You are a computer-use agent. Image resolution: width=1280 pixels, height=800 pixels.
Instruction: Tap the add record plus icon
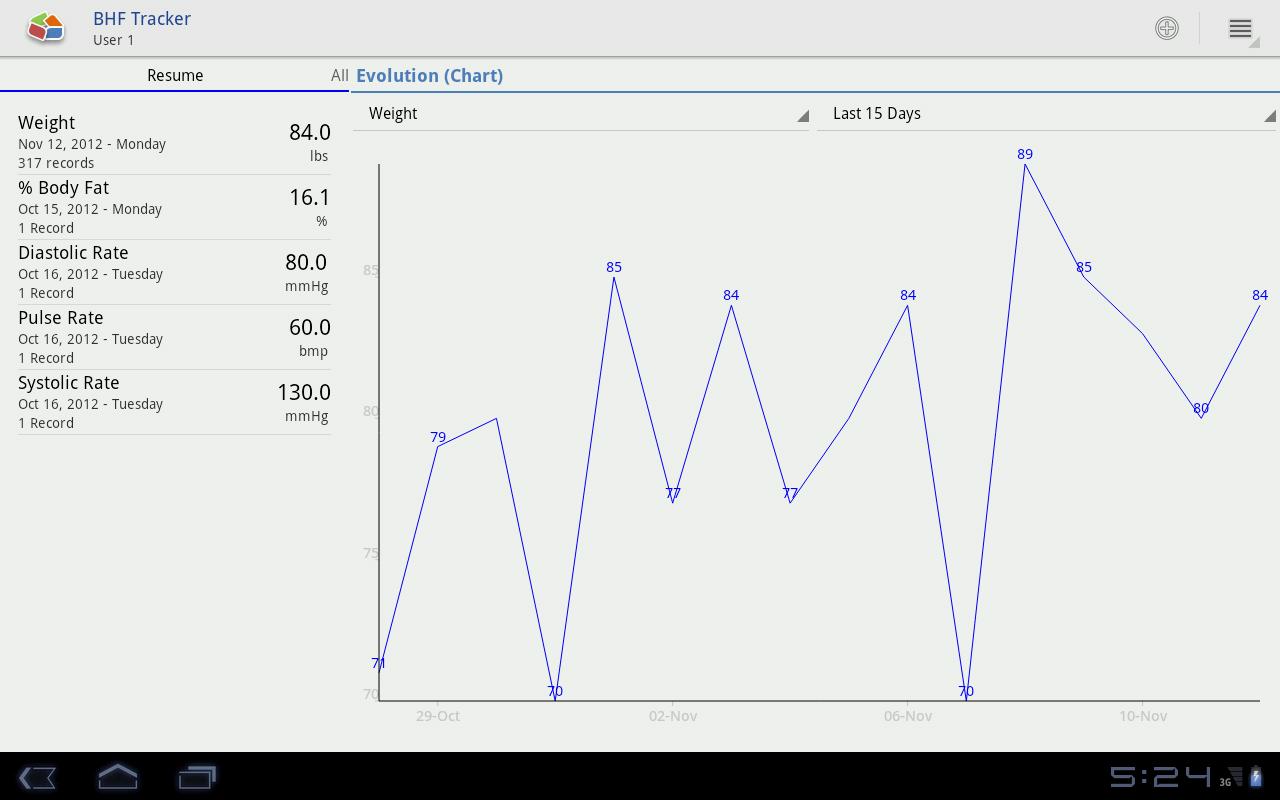[1166, 28]
